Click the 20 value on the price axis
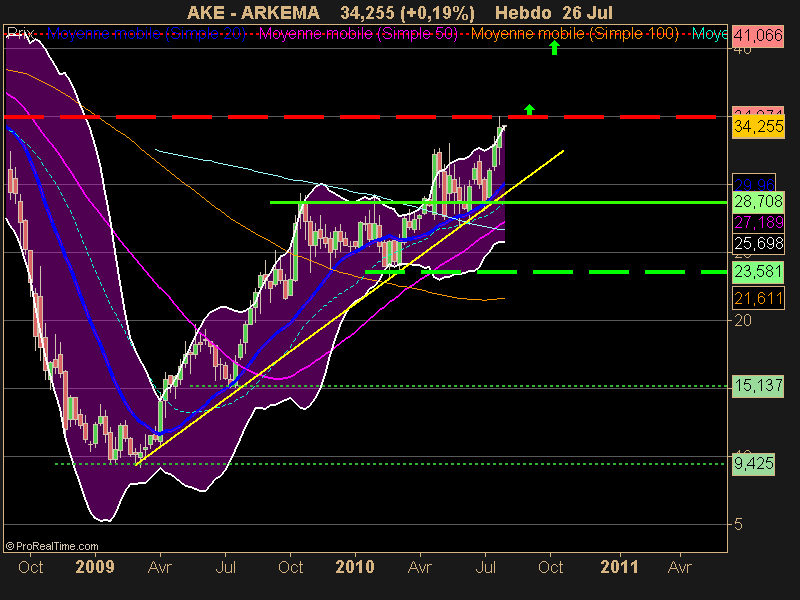Screen dimensions: 800x600 (x=742, y=320)
